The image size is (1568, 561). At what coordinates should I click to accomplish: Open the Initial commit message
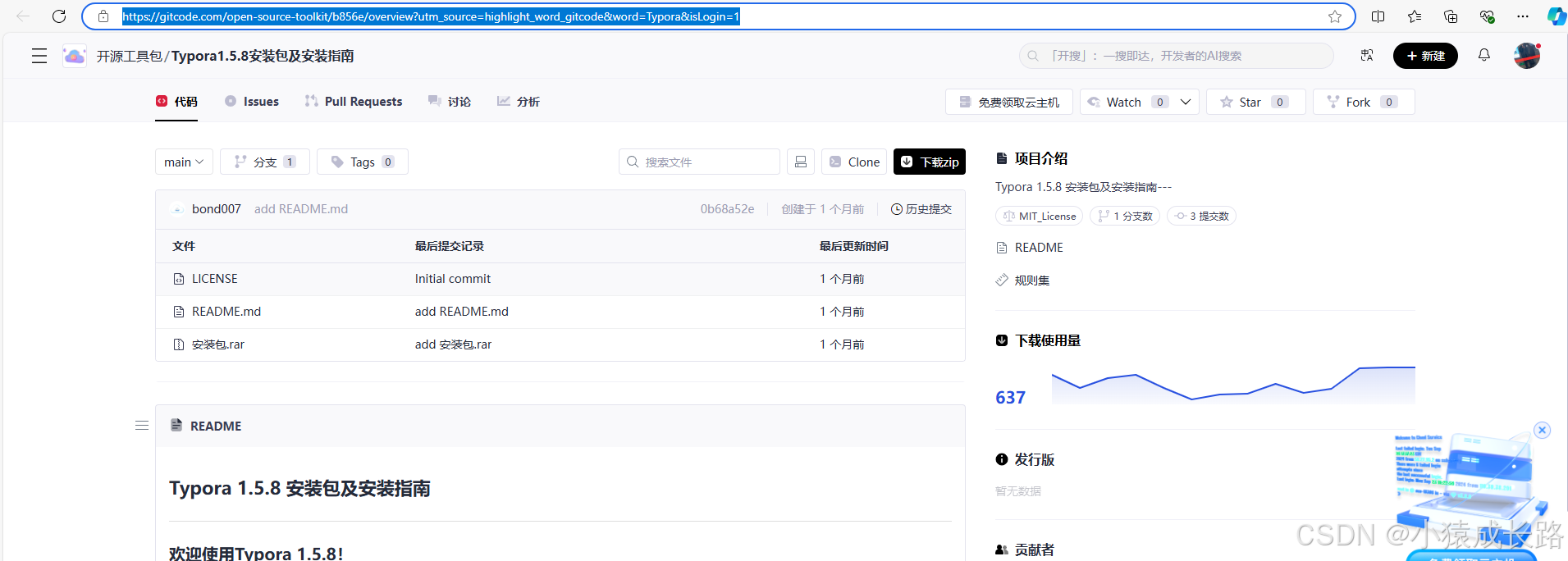452,279
